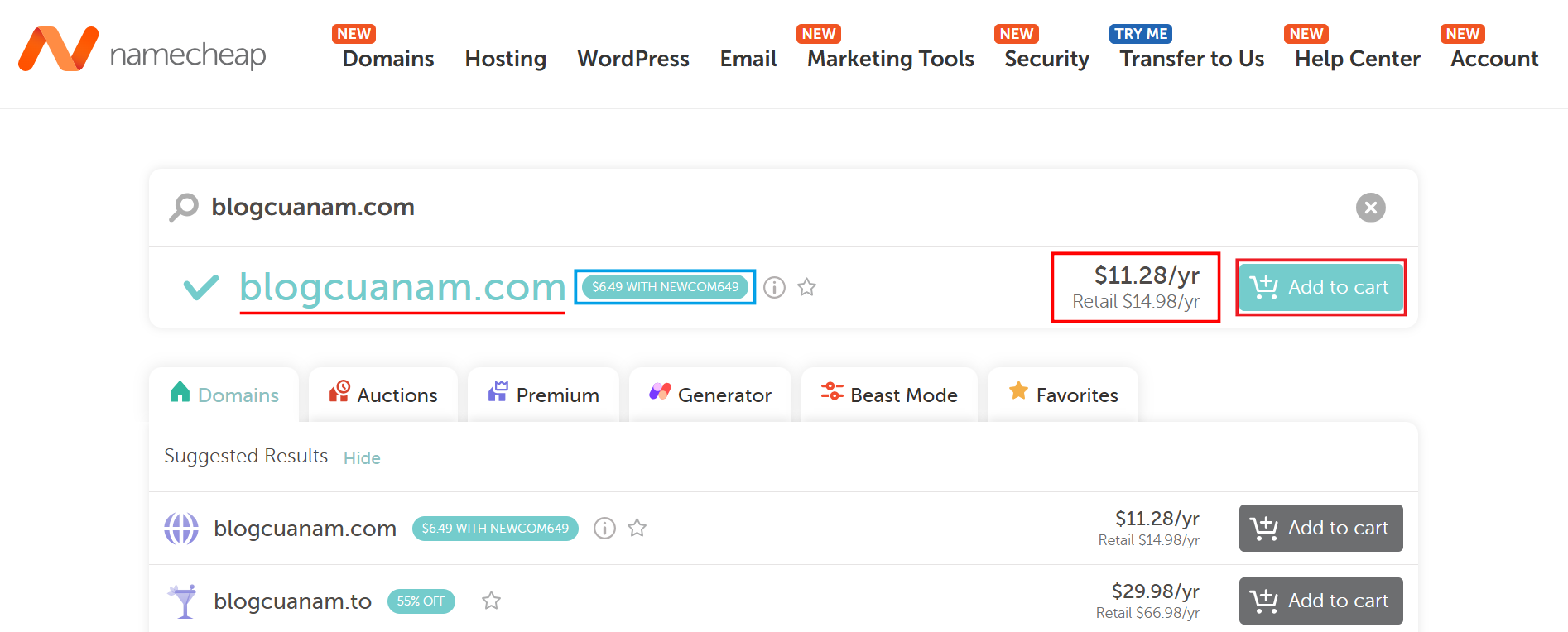Switch to the Favorites tab
The height and width of the screenshot is (632, 1568).
[x=1063, y=395]
